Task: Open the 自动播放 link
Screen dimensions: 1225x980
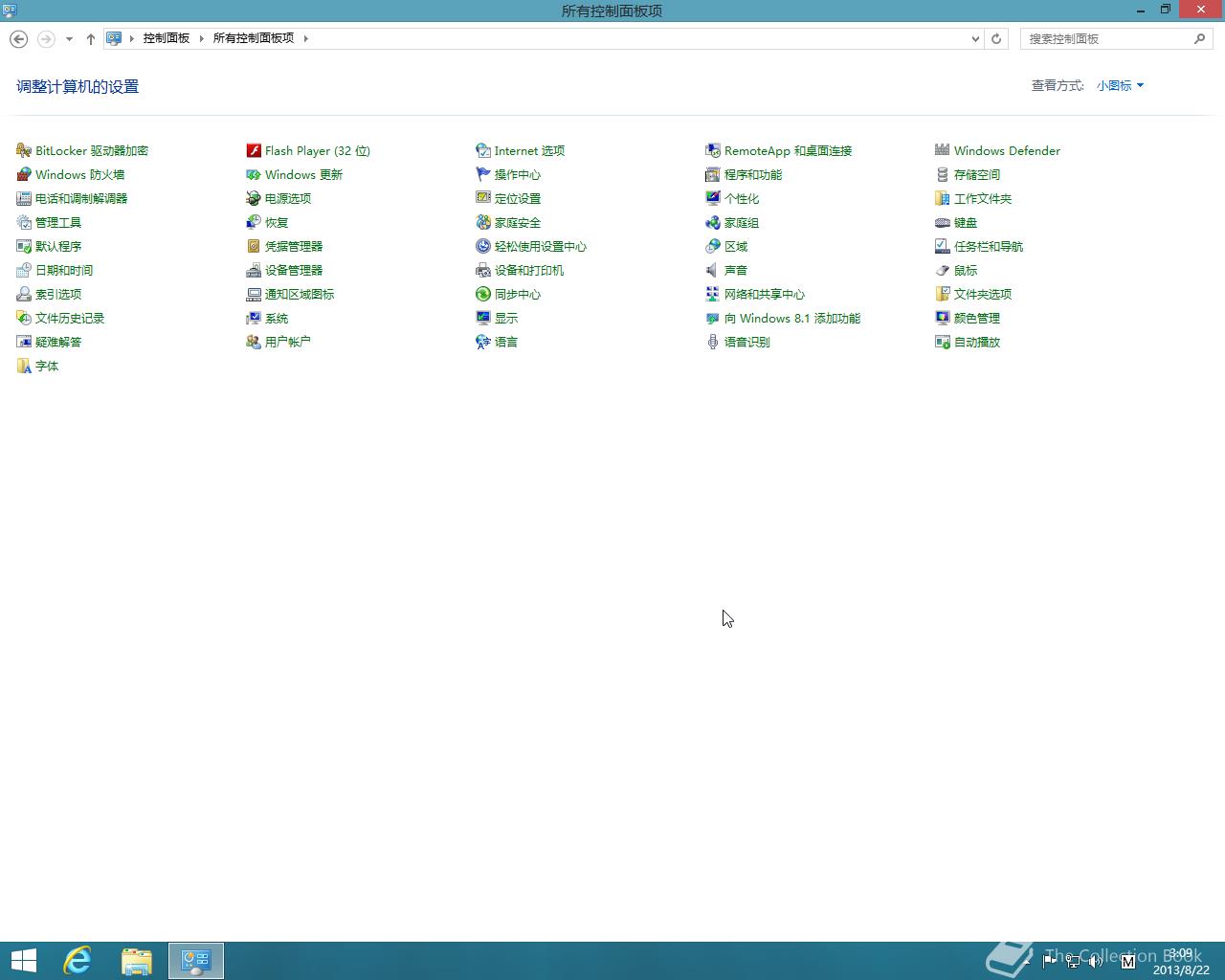Action: (976, 343)
